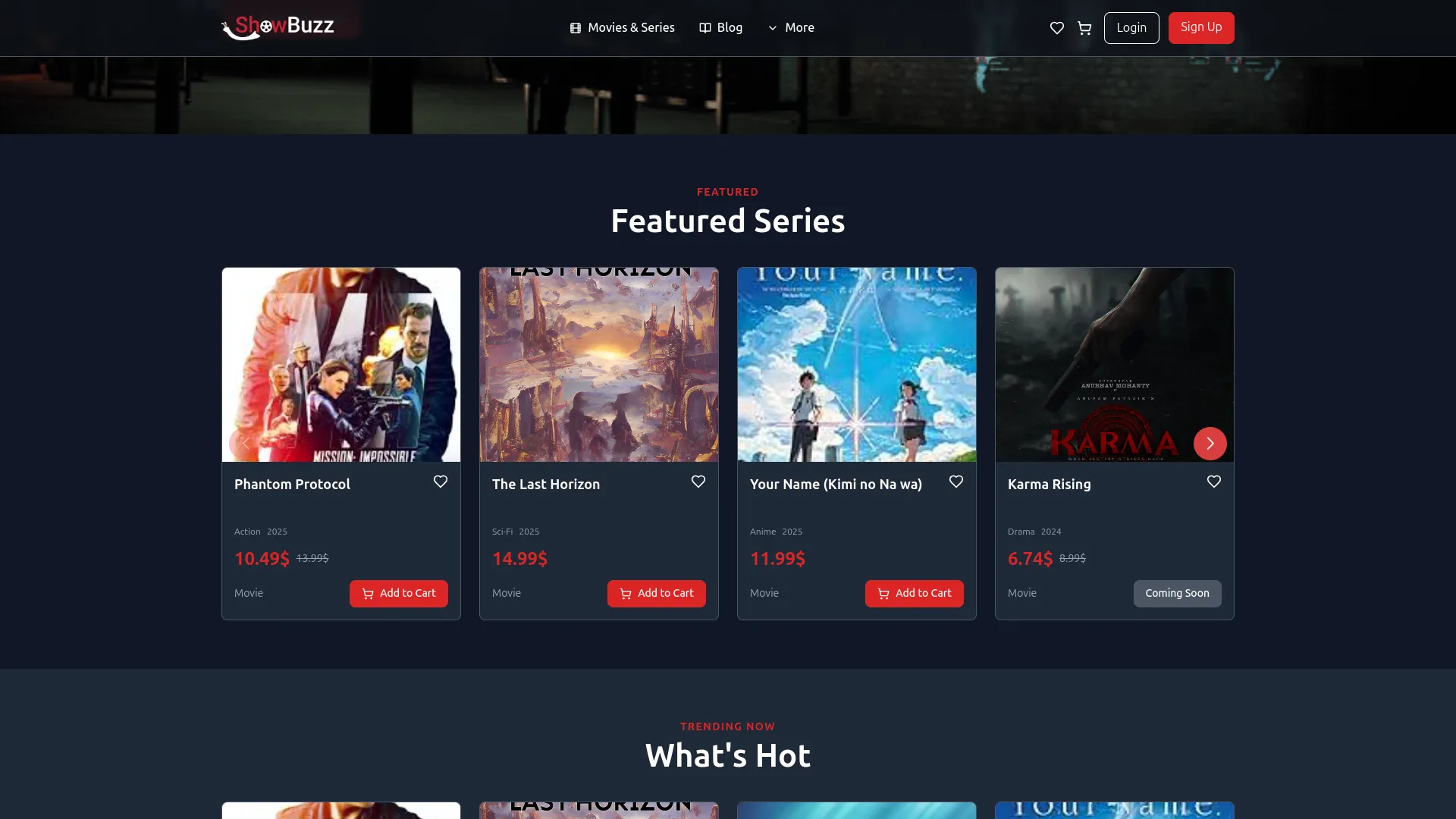
Task: Go to previous slide in Featured Series carousel
Action: (246, 444)
